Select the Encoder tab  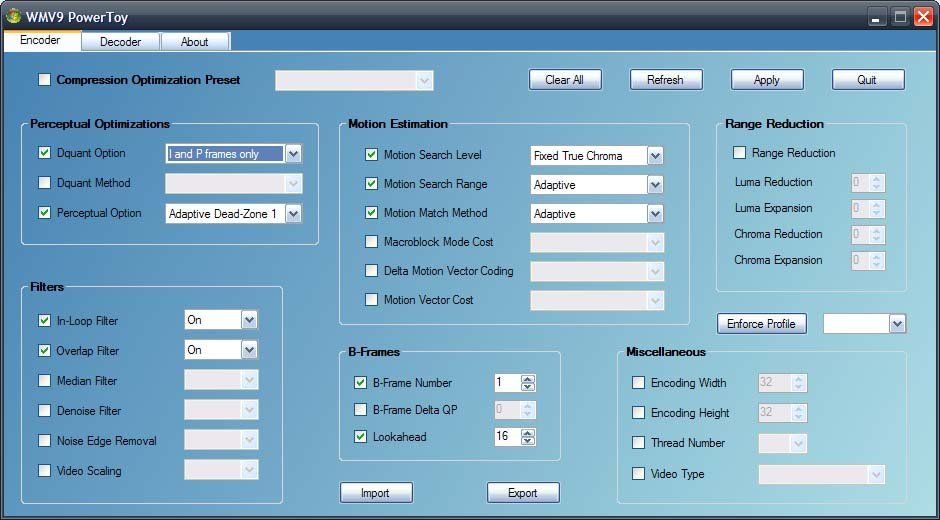(40, 40)
